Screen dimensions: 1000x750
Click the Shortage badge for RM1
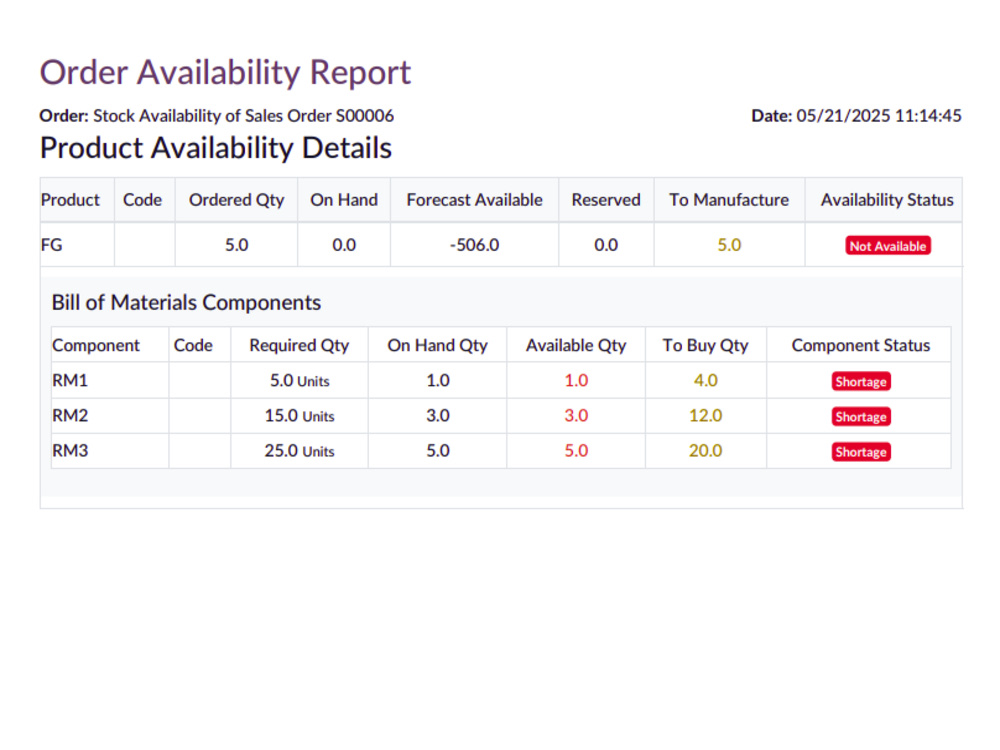click(x=861, y=382)
